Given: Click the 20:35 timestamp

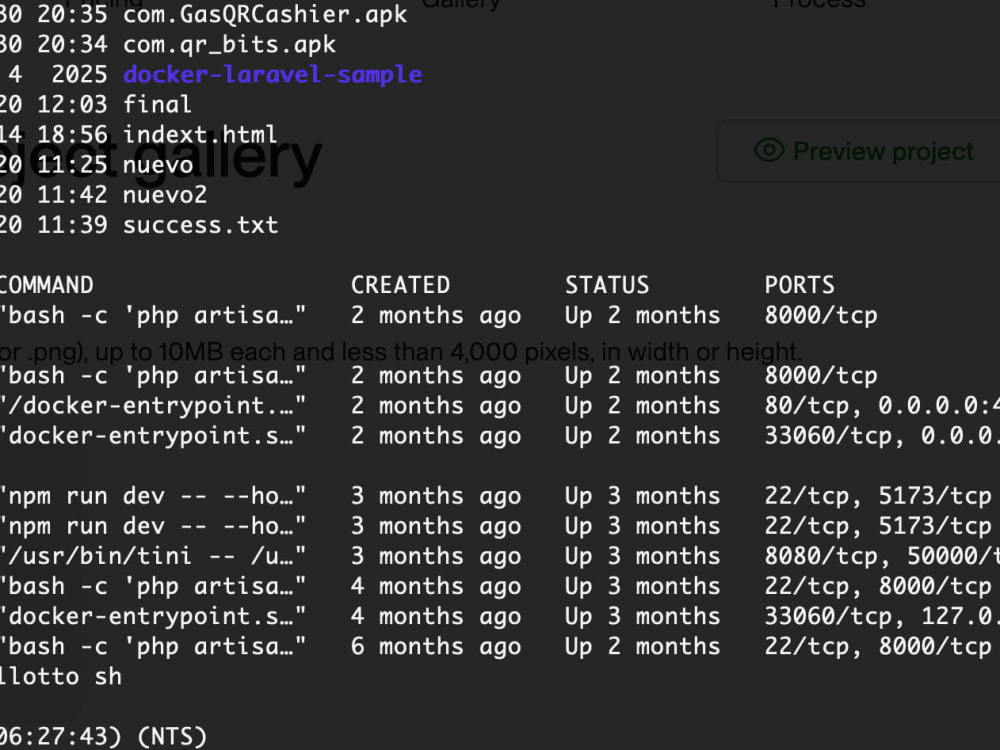Looking at the screenshot, I should (x=72, y=14).
